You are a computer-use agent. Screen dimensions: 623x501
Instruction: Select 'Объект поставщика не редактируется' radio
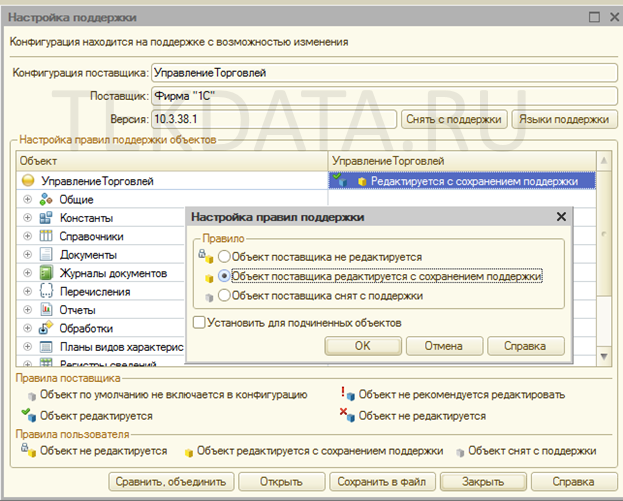[x=224, y=257]
